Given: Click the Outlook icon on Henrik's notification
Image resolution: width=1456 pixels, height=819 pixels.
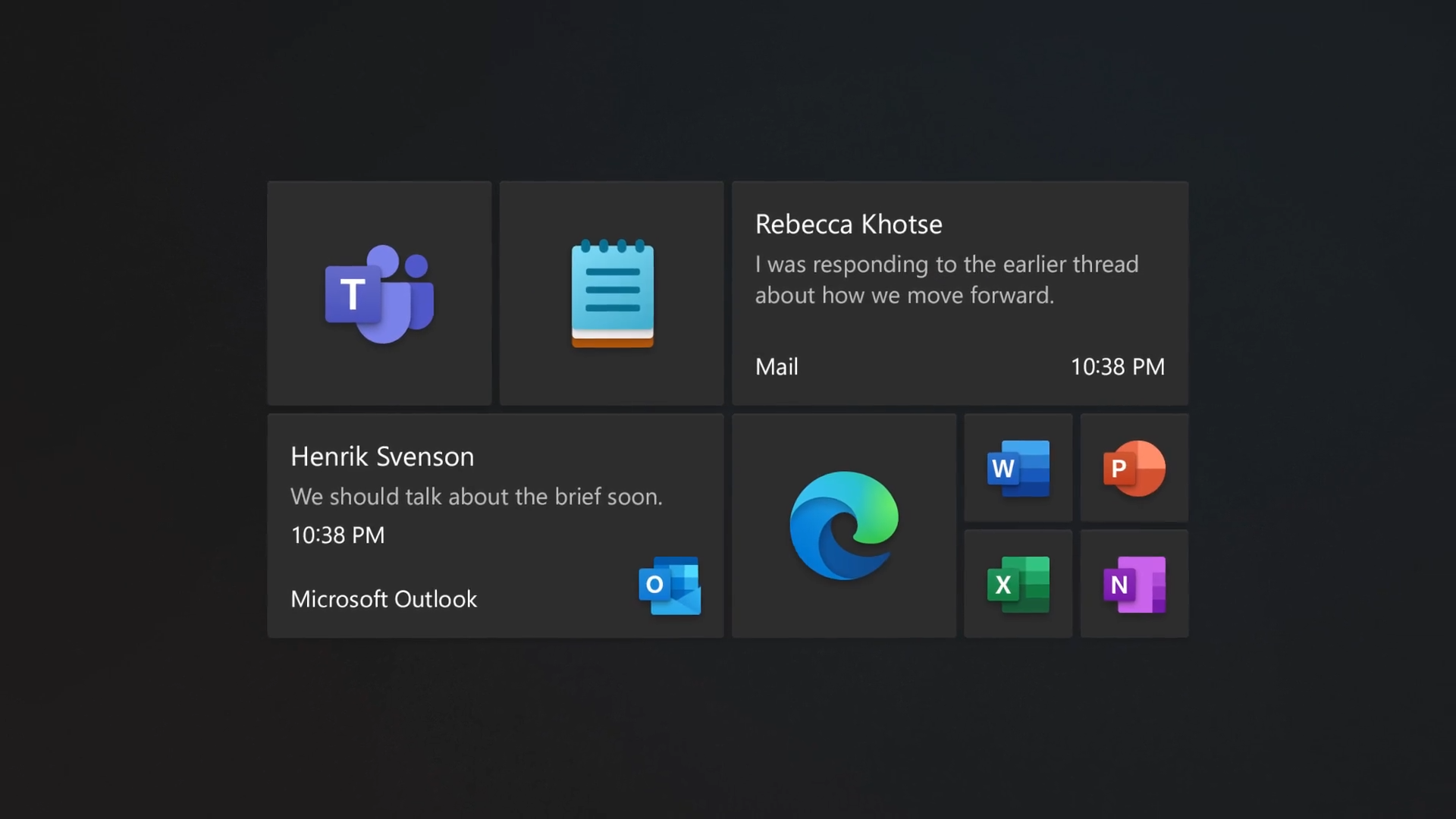Looking at the screenshot, I should pyautogui.click(x=670, y=585).
